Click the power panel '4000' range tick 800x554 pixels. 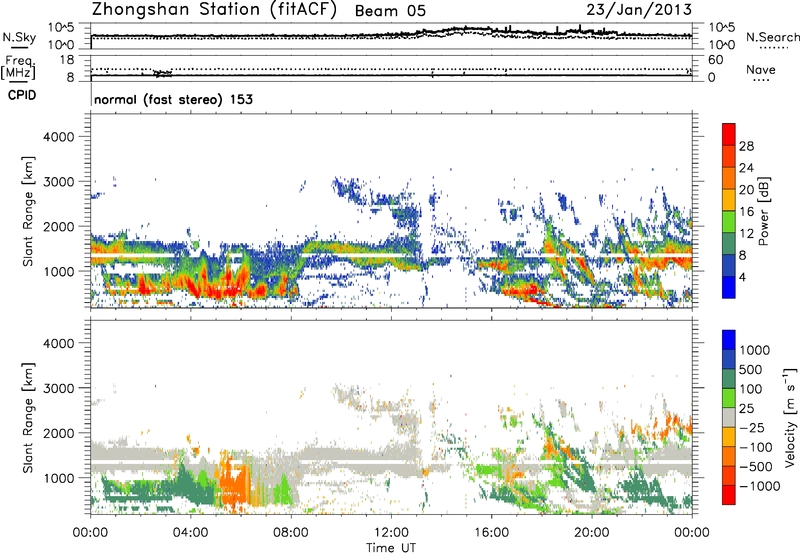tap(58, 137)
